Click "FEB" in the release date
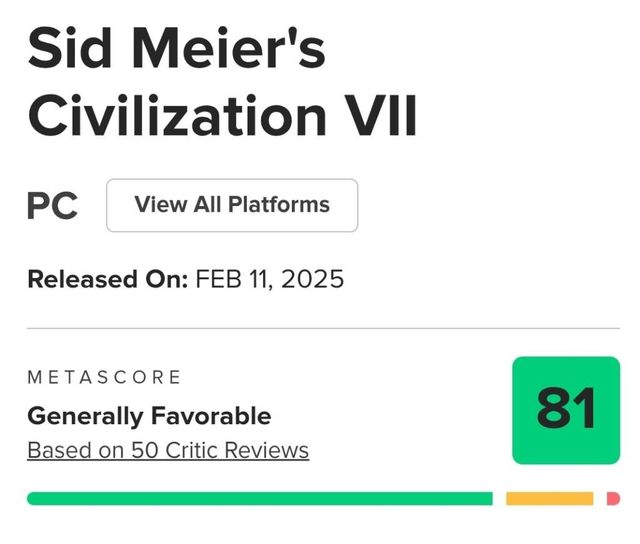Screen dimensions: 640x544 218,279
